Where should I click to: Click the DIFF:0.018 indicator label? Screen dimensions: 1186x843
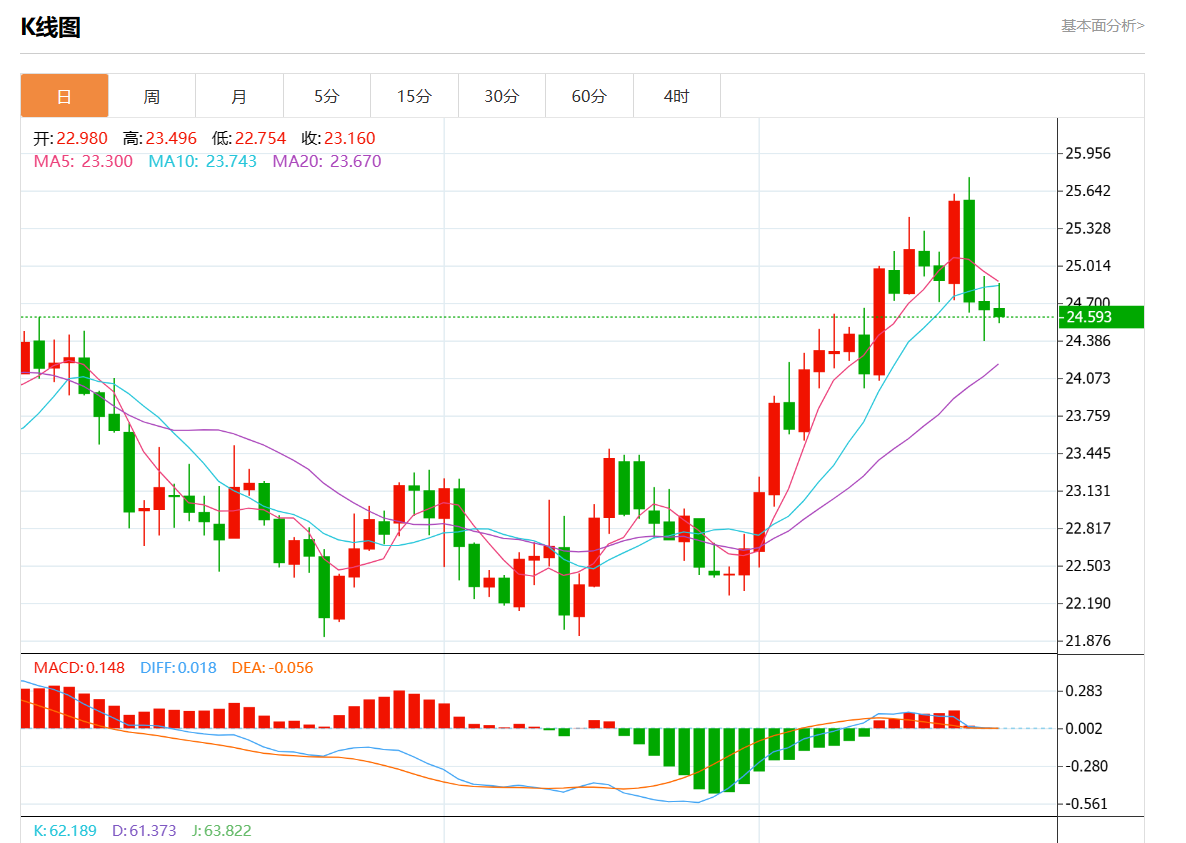tap(179, 668)
